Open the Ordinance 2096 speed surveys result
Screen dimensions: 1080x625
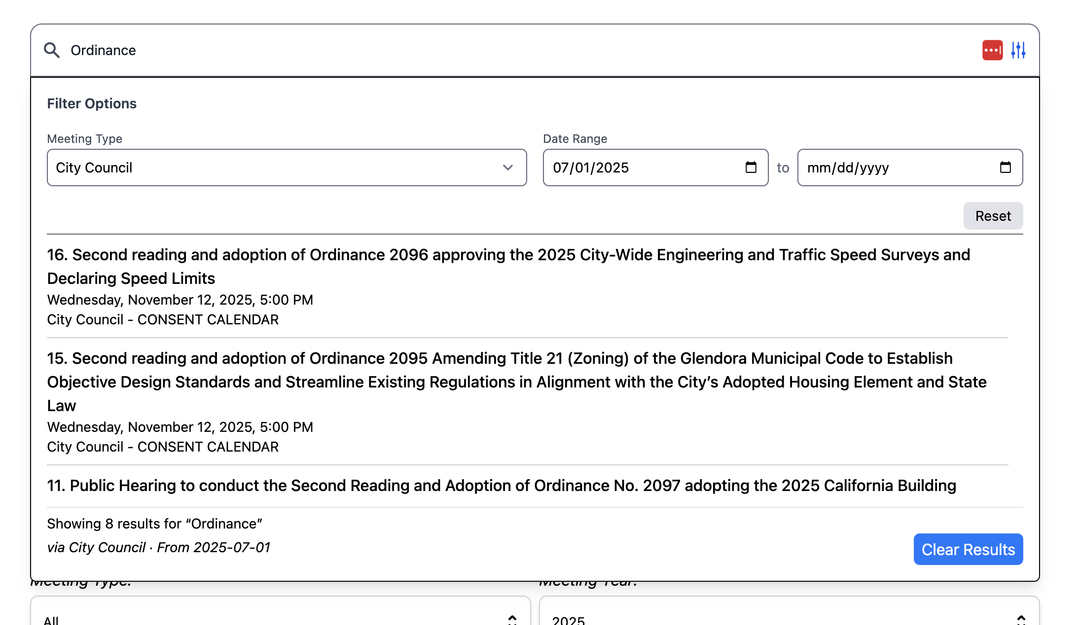tap(508, 266)
